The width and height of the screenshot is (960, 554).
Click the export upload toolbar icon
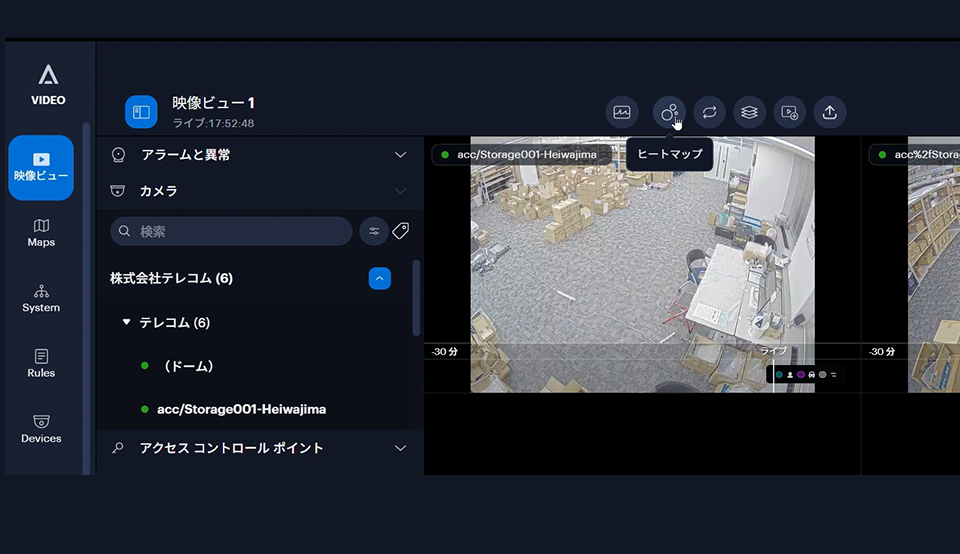[830, 113]
